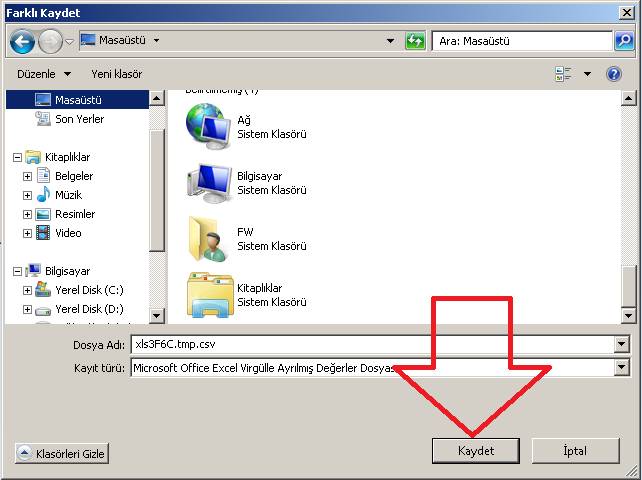Click the Resimler picture icon
This screenshot has height=480, width=642.
pos(43,214)
